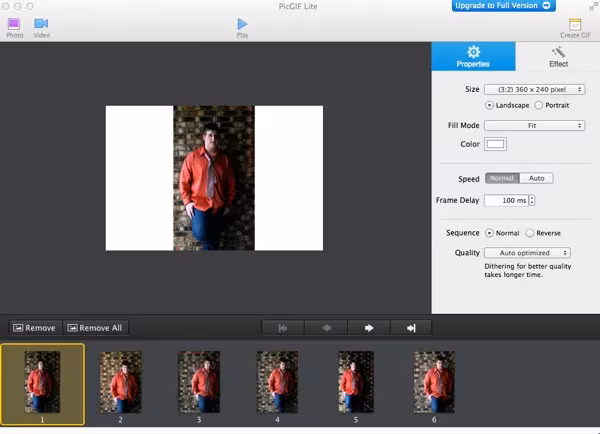600x434 pixels.
Task: Select frame thumbnail 3
Action: pyautogui.click(x=199, y=382)
